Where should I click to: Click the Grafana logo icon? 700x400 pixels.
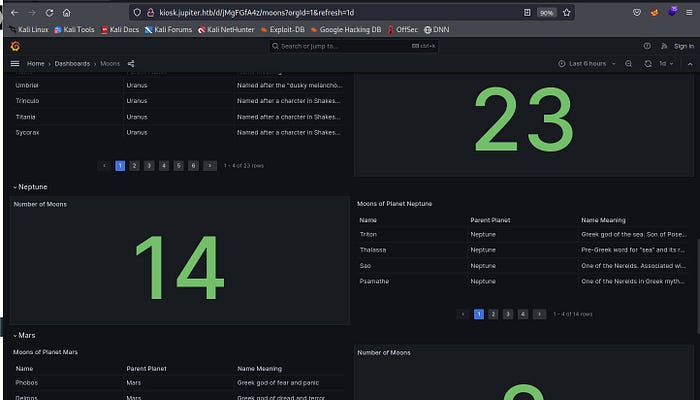point(15,46)
